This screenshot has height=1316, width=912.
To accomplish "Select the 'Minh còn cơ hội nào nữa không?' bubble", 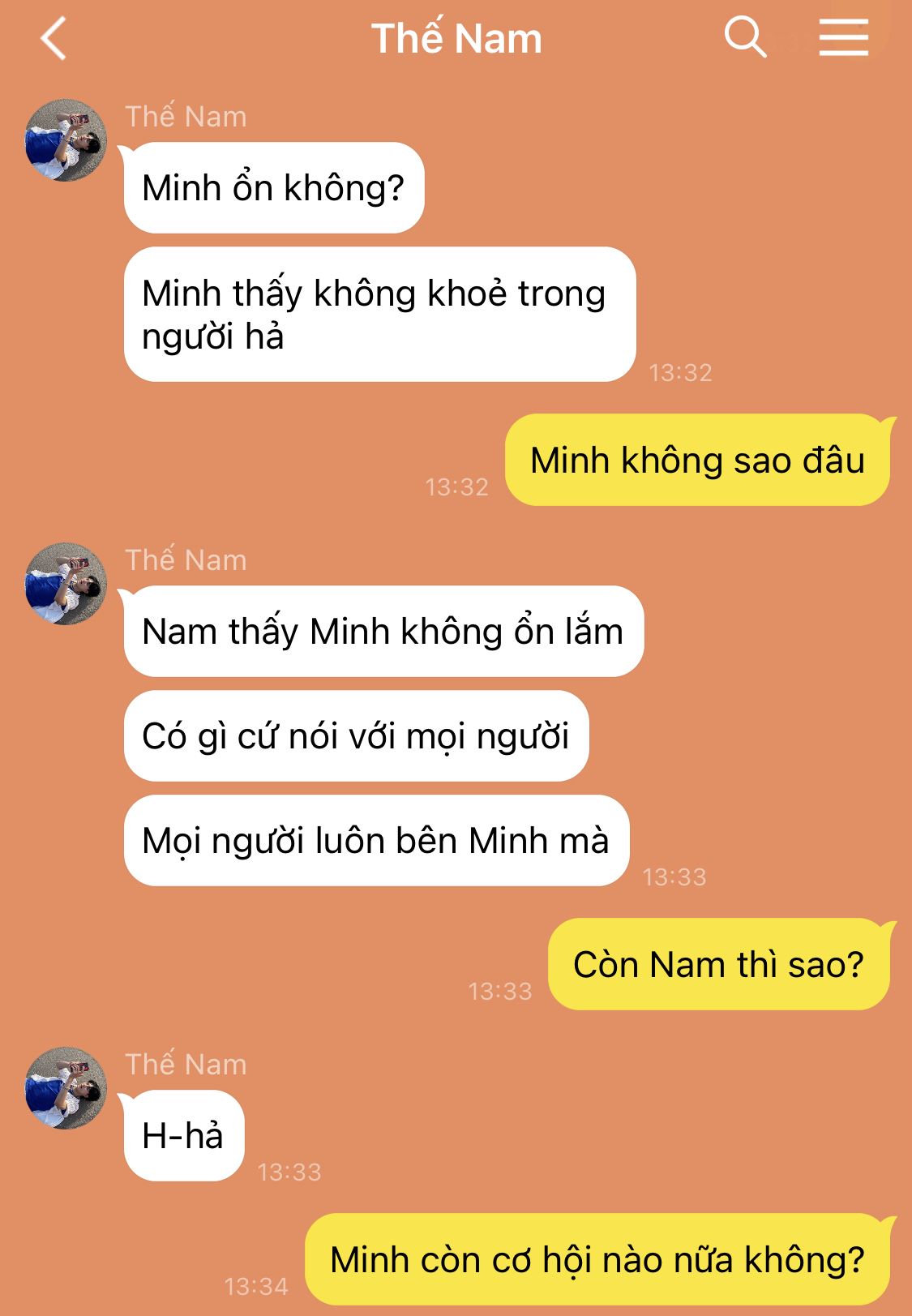I will point(597,1259).
